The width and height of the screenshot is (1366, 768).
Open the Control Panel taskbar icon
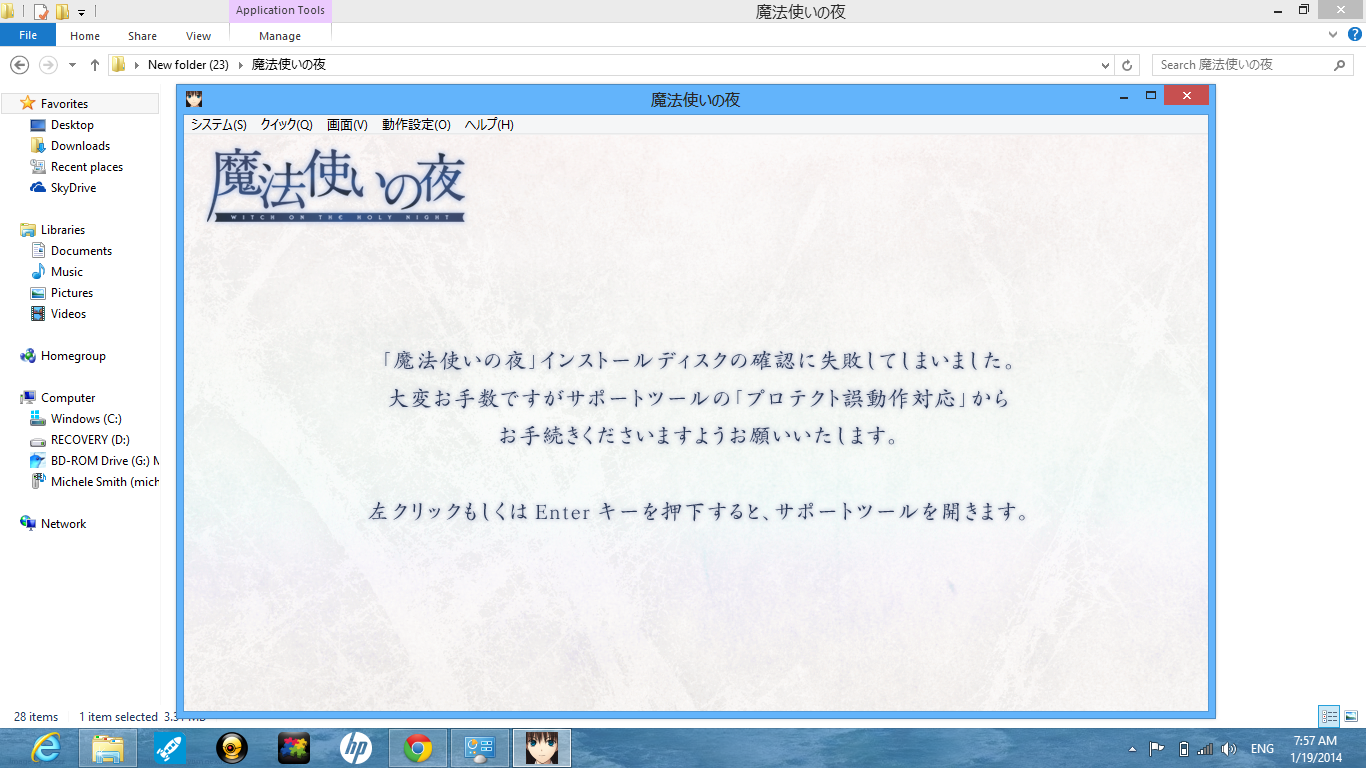(x=480, y=748)
